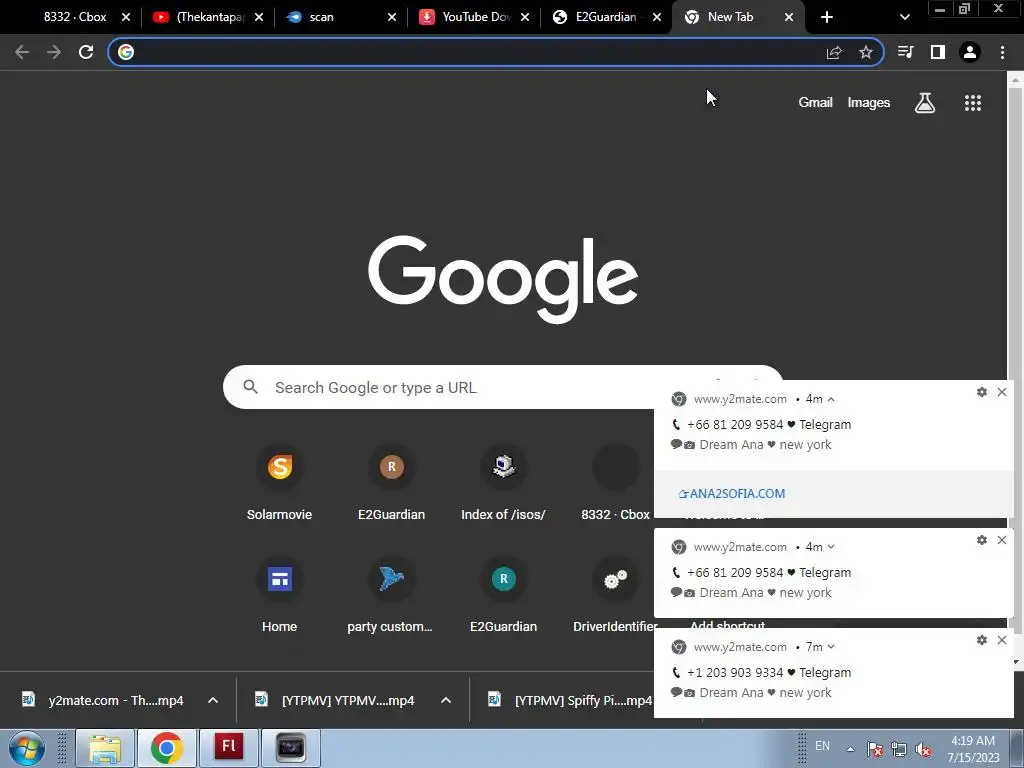Reload the current page
1024x768 pixels.
click(x=86, y=52)
